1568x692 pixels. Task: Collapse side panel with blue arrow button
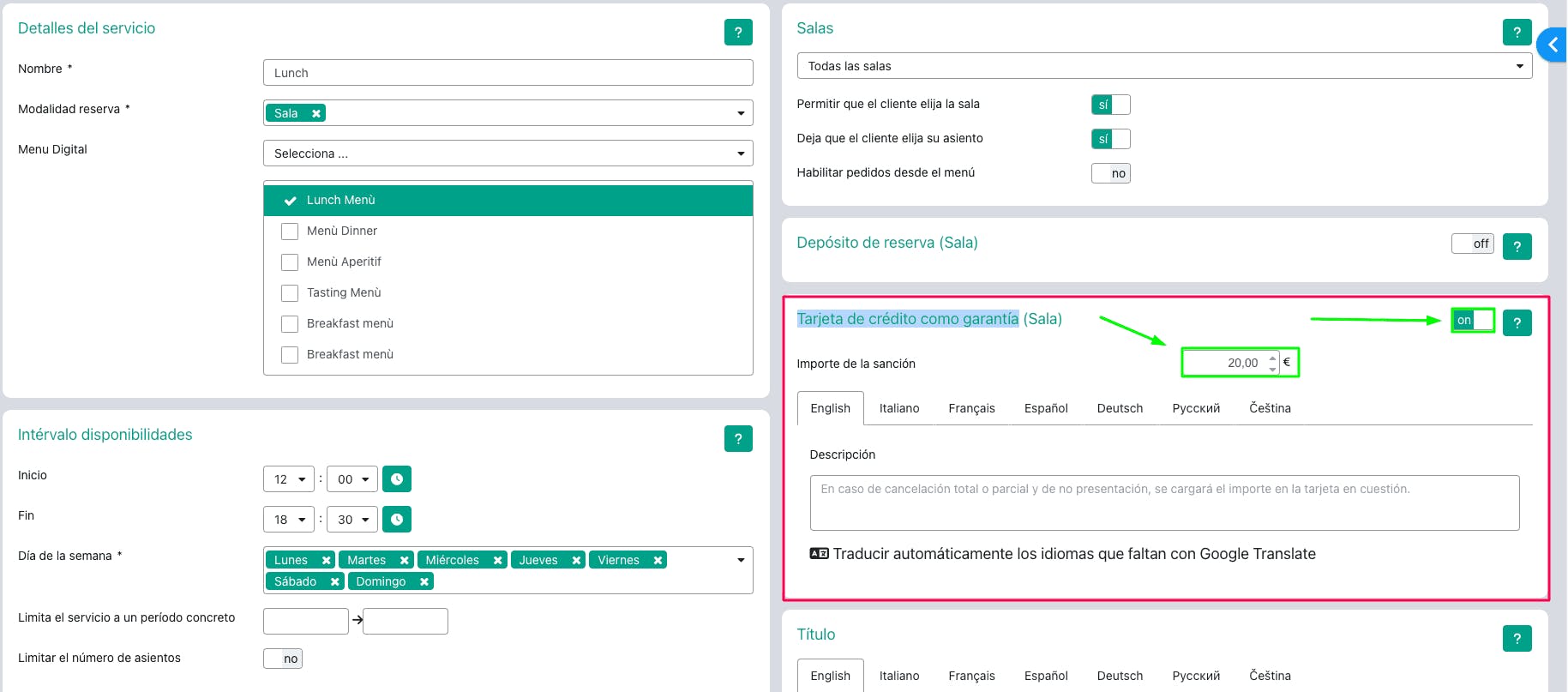click(1553, 45)
